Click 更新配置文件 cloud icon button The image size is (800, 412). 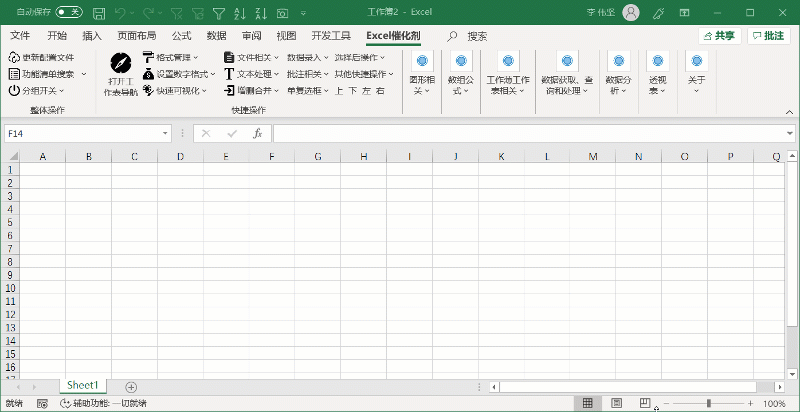click(41, 58)
